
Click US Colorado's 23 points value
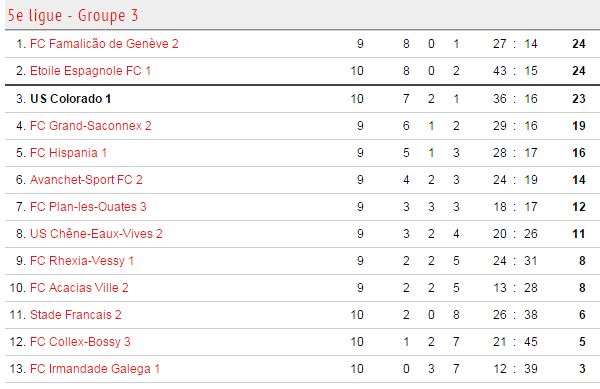[x=579, y=99]
